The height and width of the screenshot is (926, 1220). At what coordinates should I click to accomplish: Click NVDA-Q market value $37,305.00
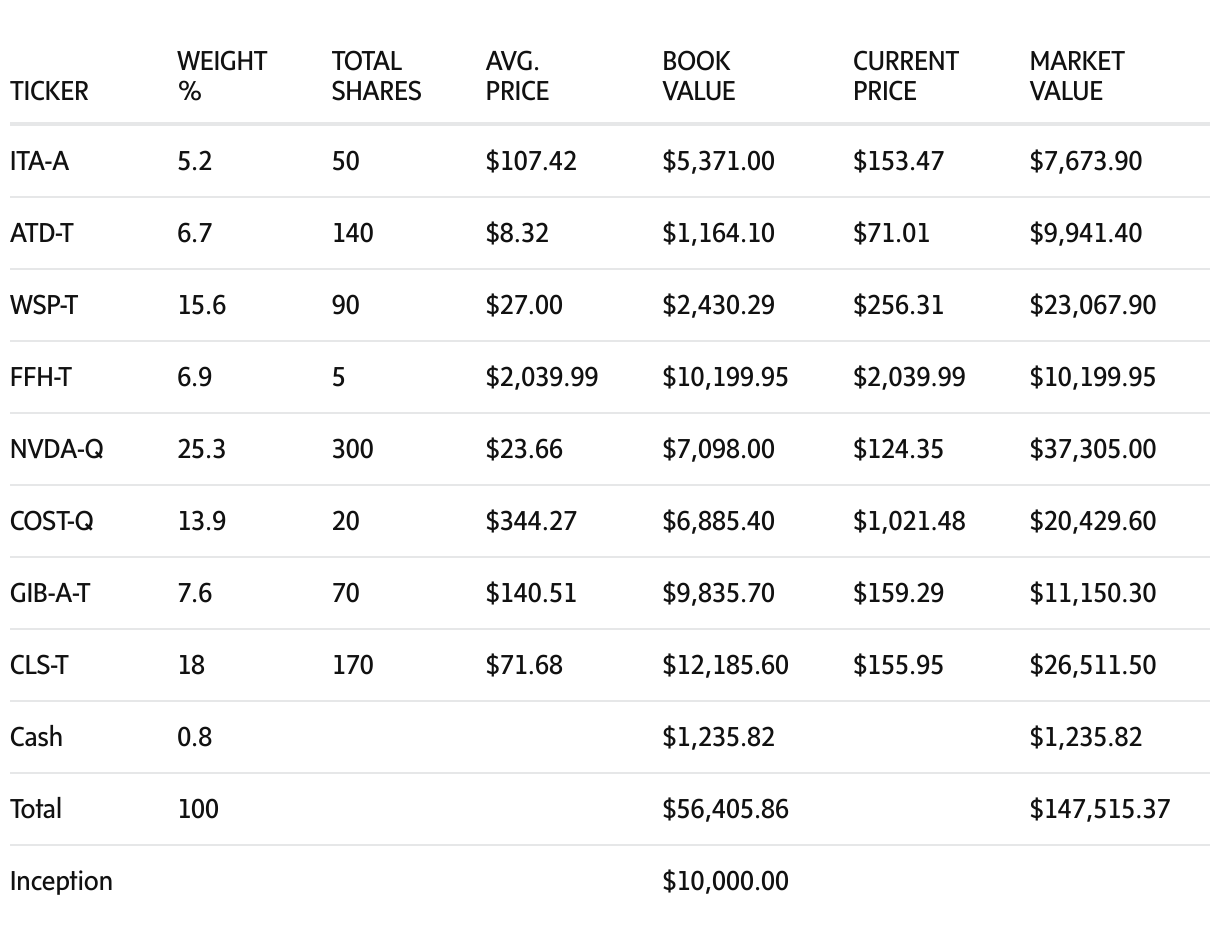(1092, 449)
